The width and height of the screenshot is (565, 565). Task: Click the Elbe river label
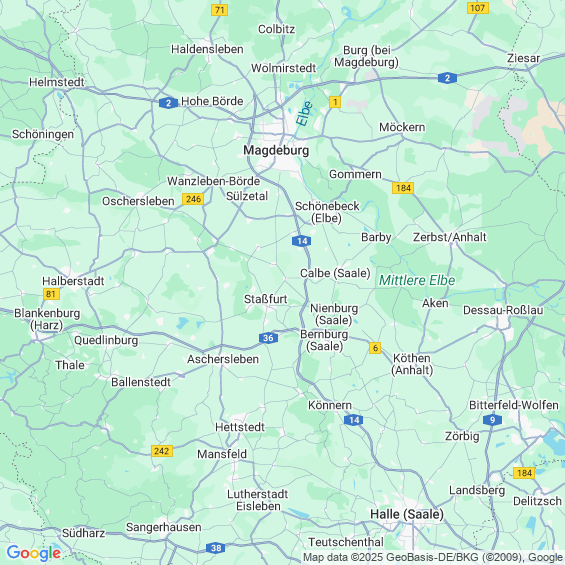[303, 114]
